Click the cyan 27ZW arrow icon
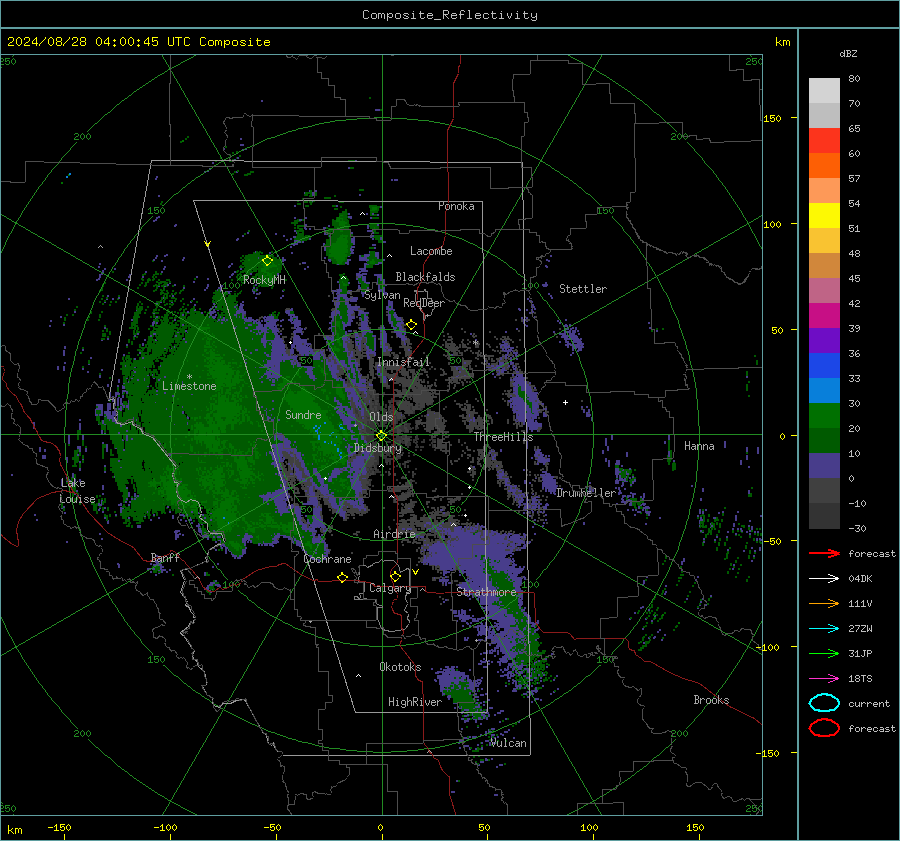Image resolution: width=900 pixels, height=841 pixels. click(824, 628)
